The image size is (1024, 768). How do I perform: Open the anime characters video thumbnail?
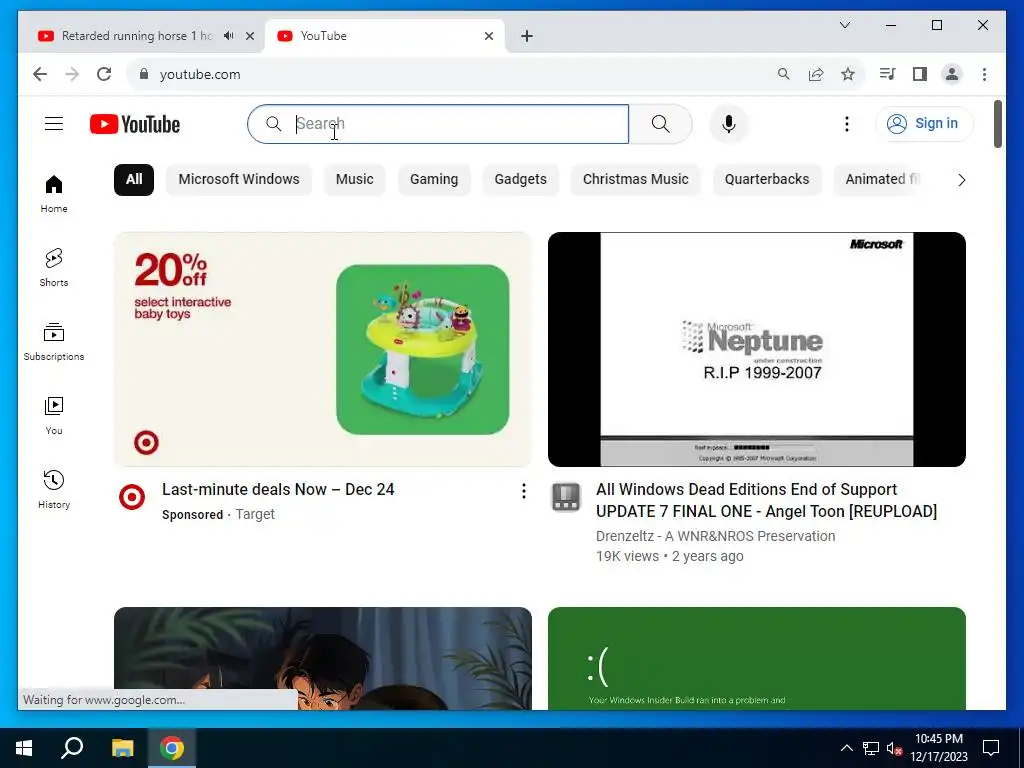(x=323, y=658)
